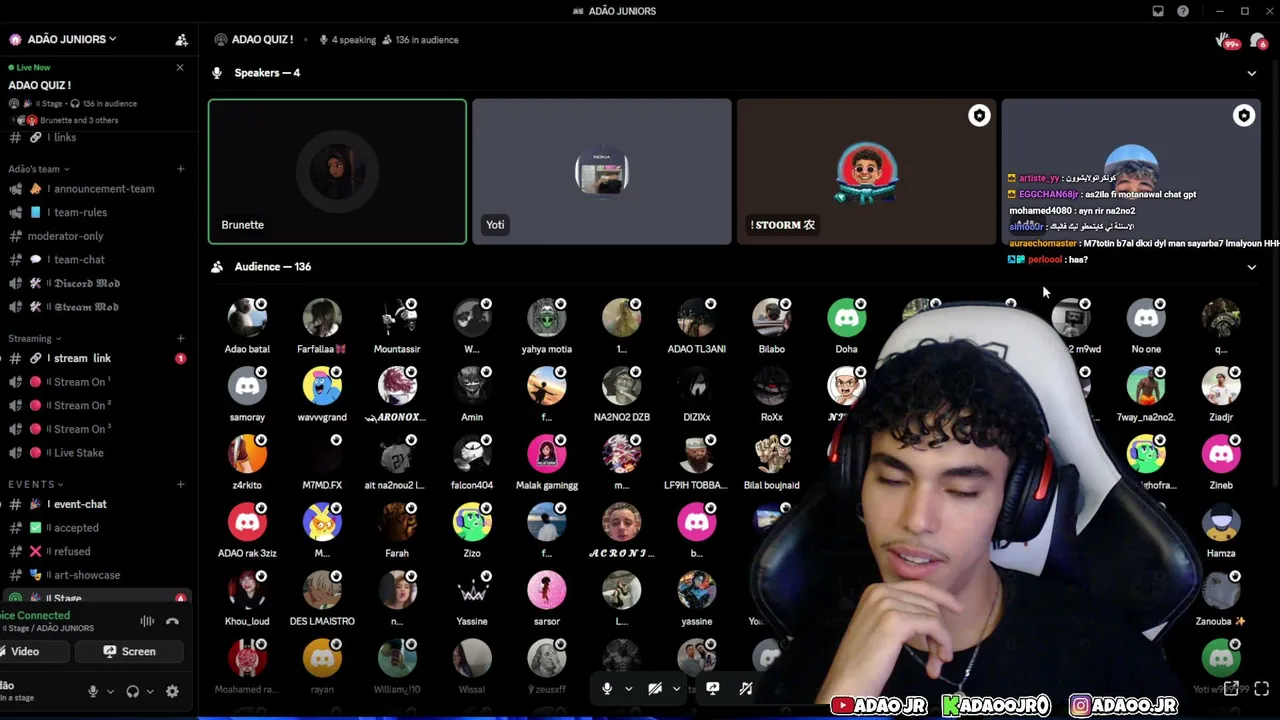
Task: Open wavvvgrand's audience avatar
Action: 322,386
